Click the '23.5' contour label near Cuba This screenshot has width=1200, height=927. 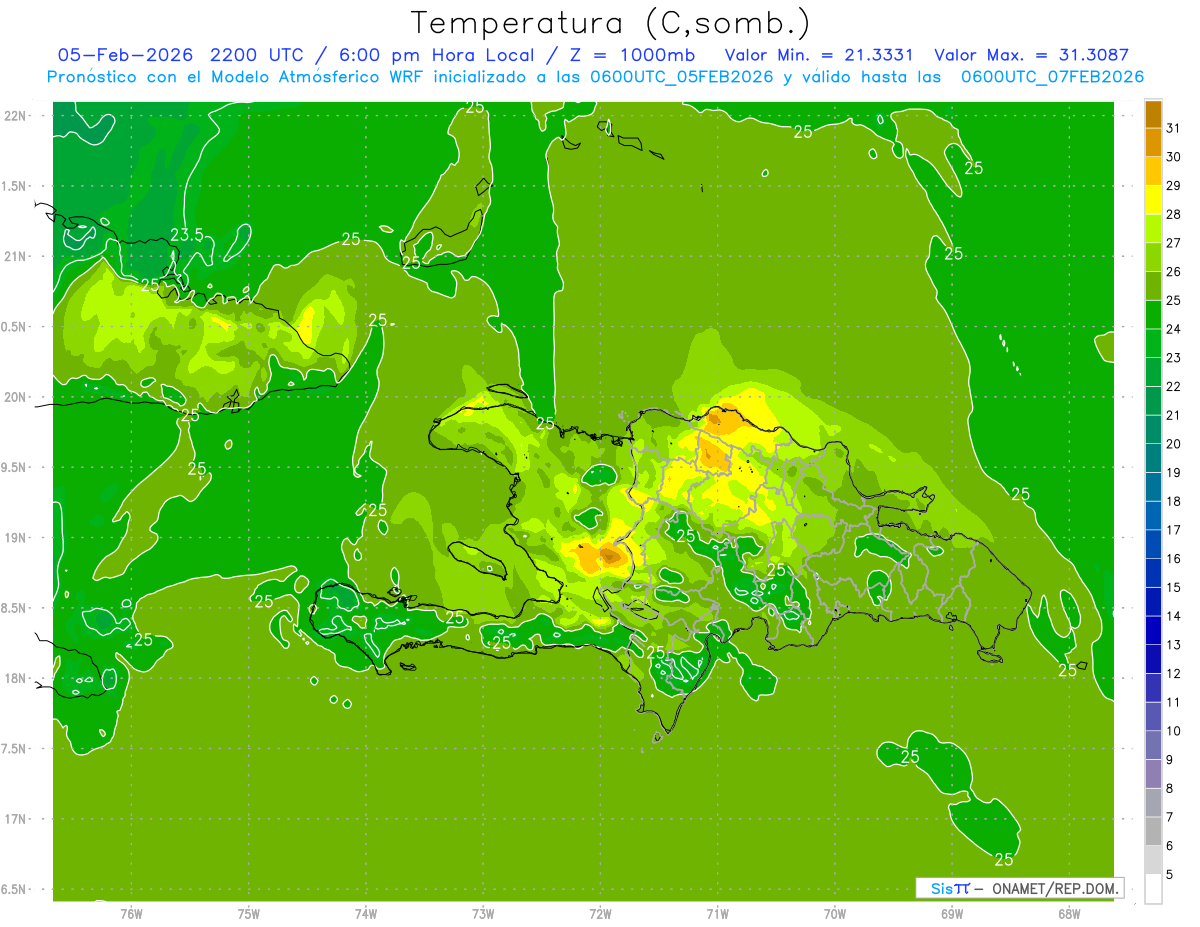pos(186,236)
